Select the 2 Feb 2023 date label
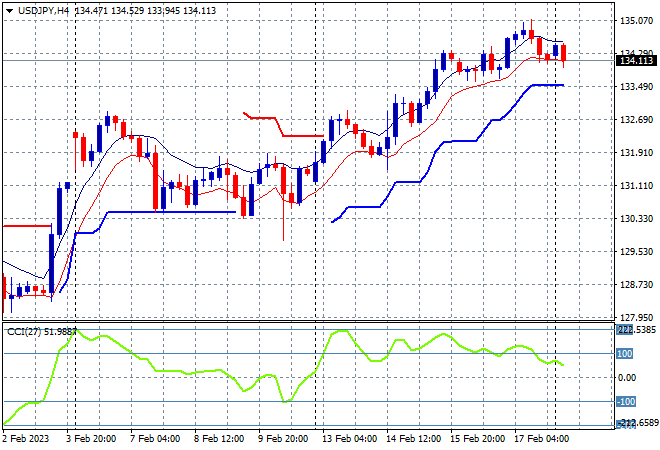660x450 pixels. 26,439
